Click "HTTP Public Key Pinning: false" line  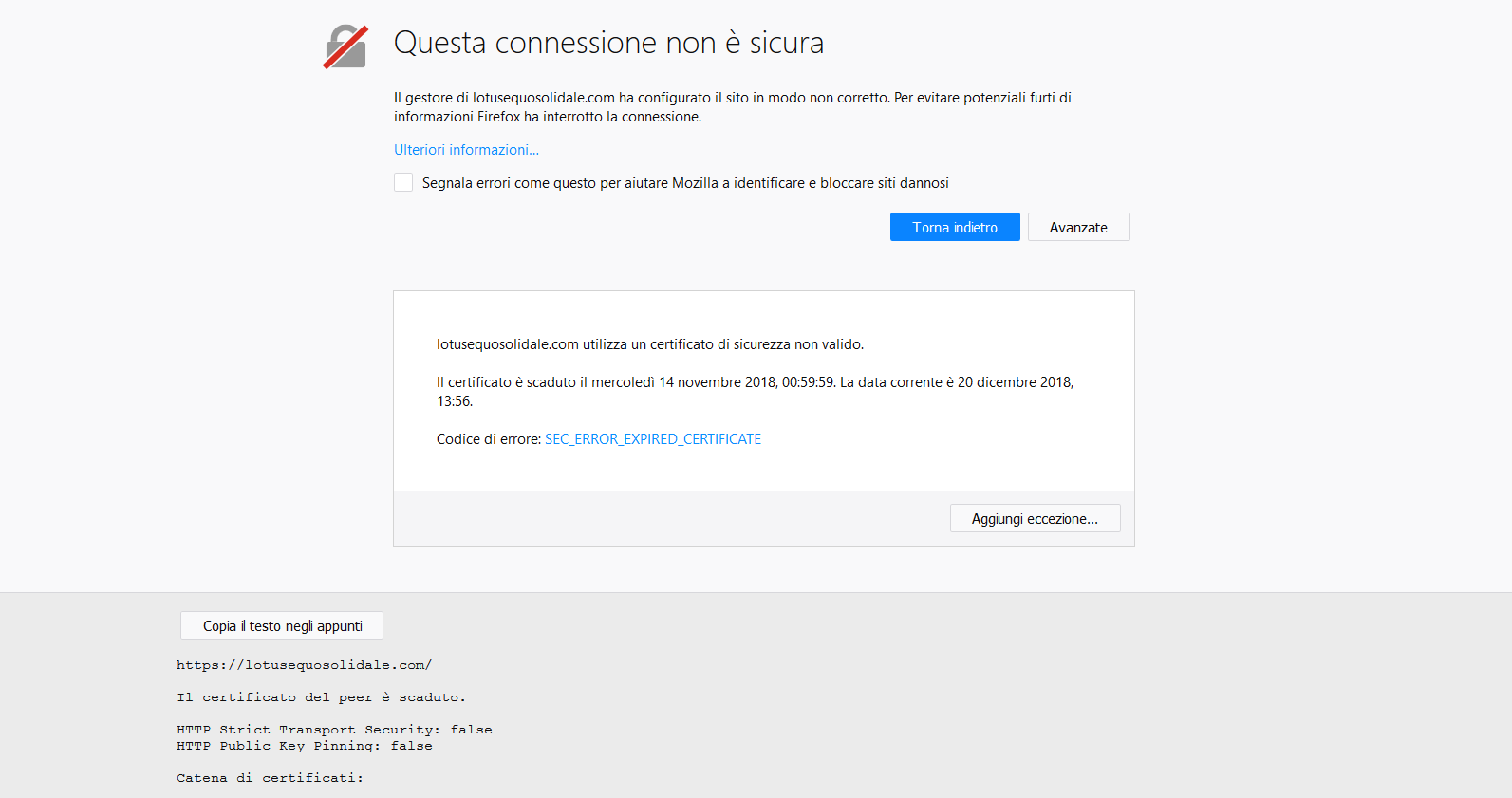304,746
